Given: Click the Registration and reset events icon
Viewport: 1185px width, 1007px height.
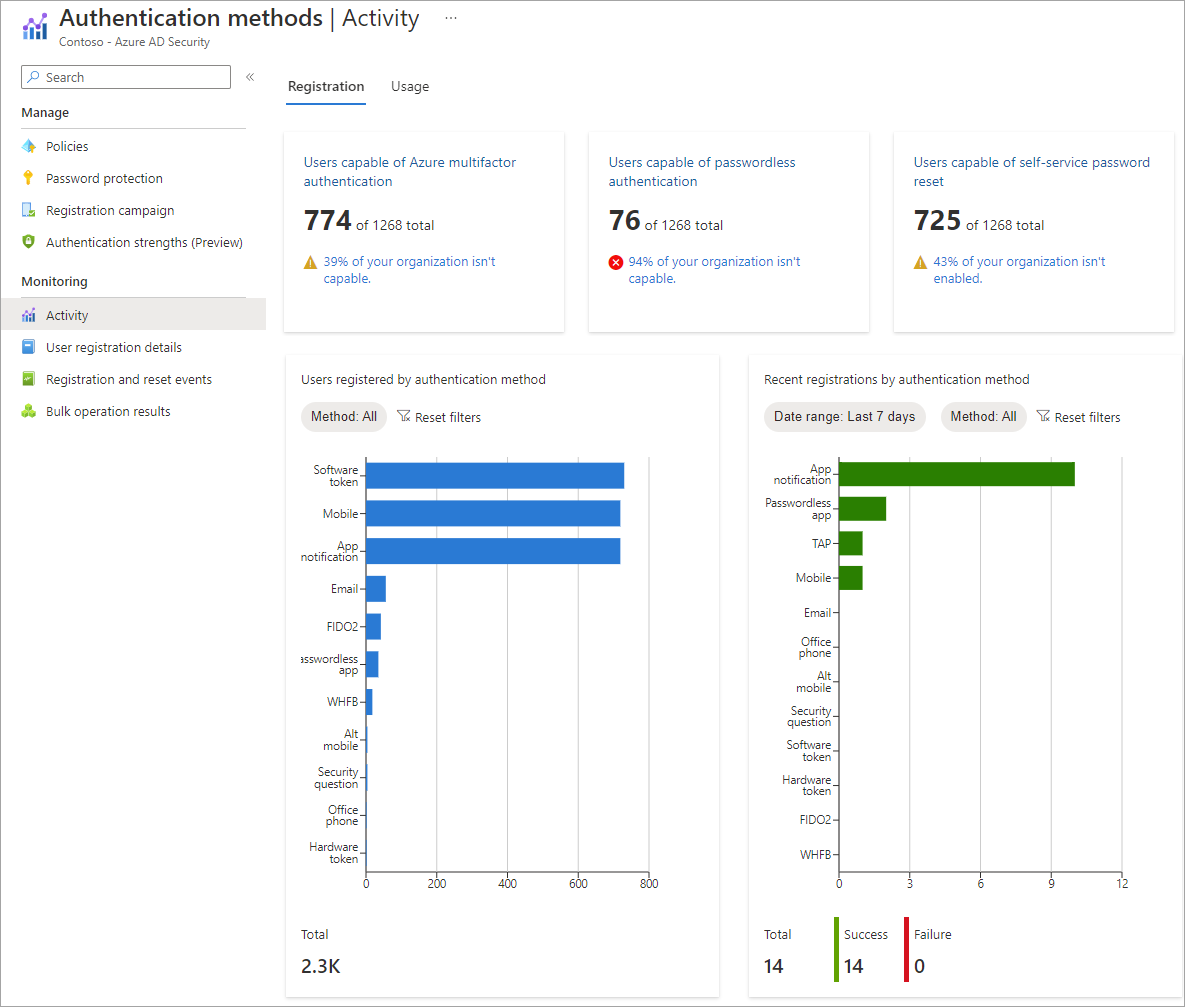Looking at the screenshot, I should pyautogui.click(x=29, y=379).
